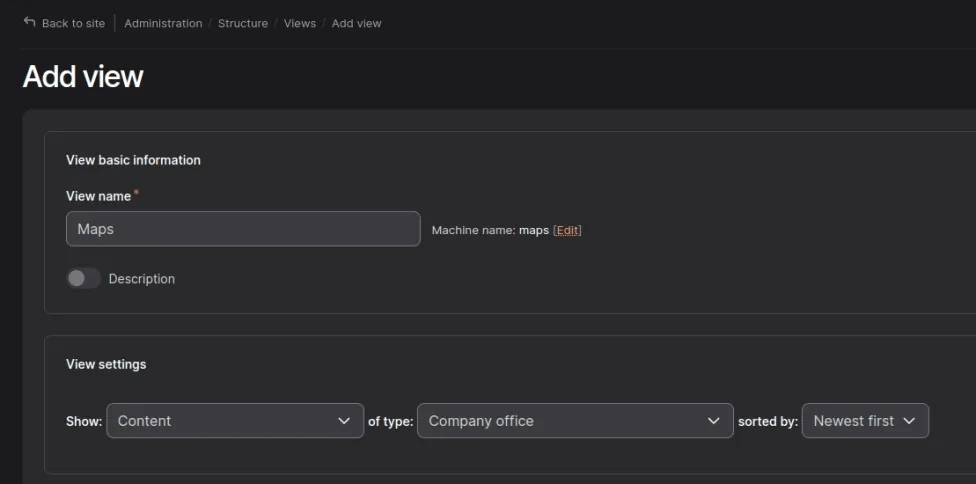Navigate to Views in the breadcrumb
Image resolution: width=976 pixels, height=484 pixels.
[300, 23]
